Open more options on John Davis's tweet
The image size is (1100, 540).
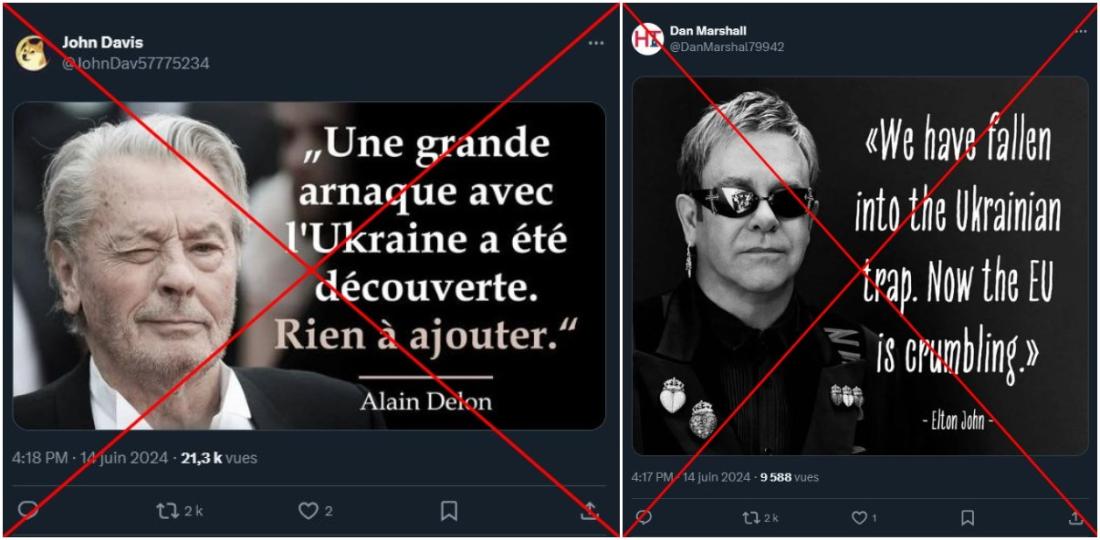tap(596, 43)
